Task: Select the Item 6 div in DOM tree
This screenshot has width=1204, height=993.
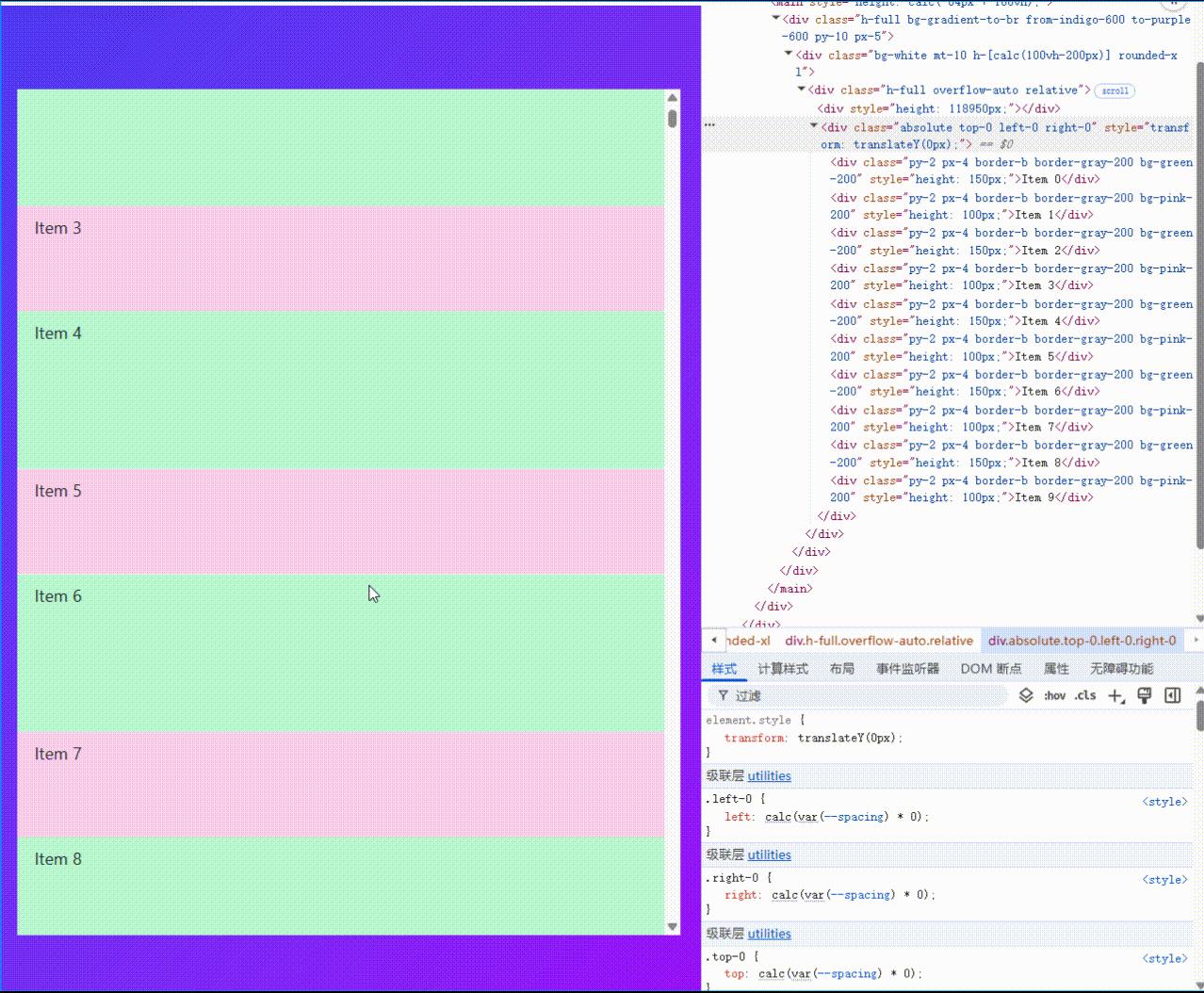Action: pos(1011,383)
